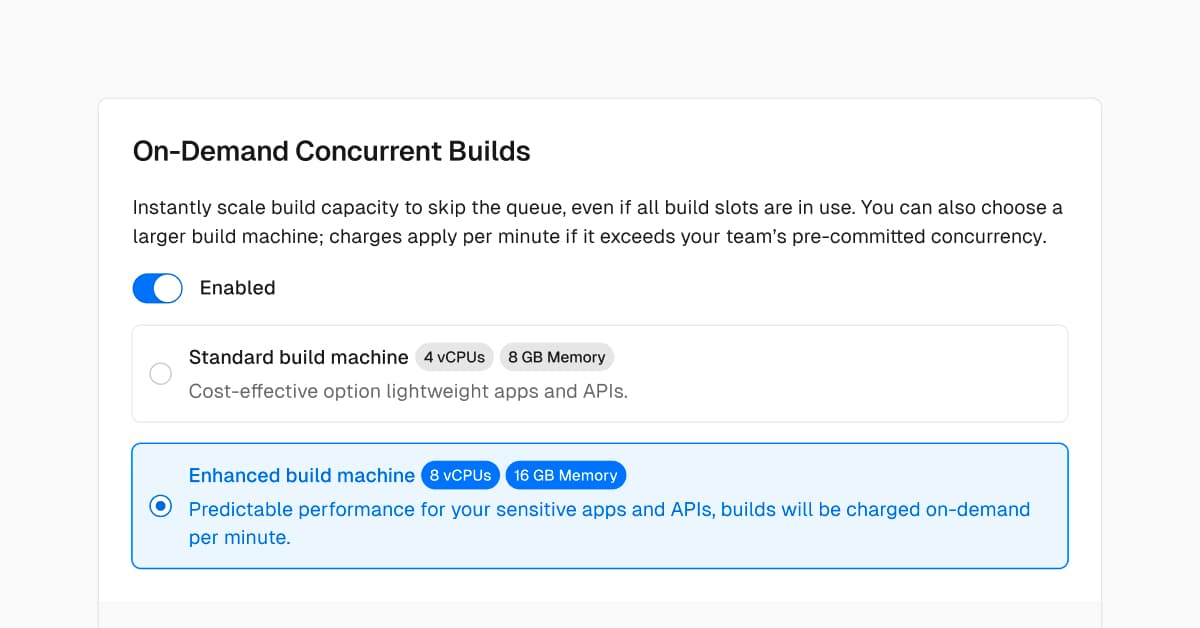The width and height of the screenshot is (1200, 628).
Task: Click the gray footer strip below Enhanced card
Action: pyautogui.click(x=600, y=614)
